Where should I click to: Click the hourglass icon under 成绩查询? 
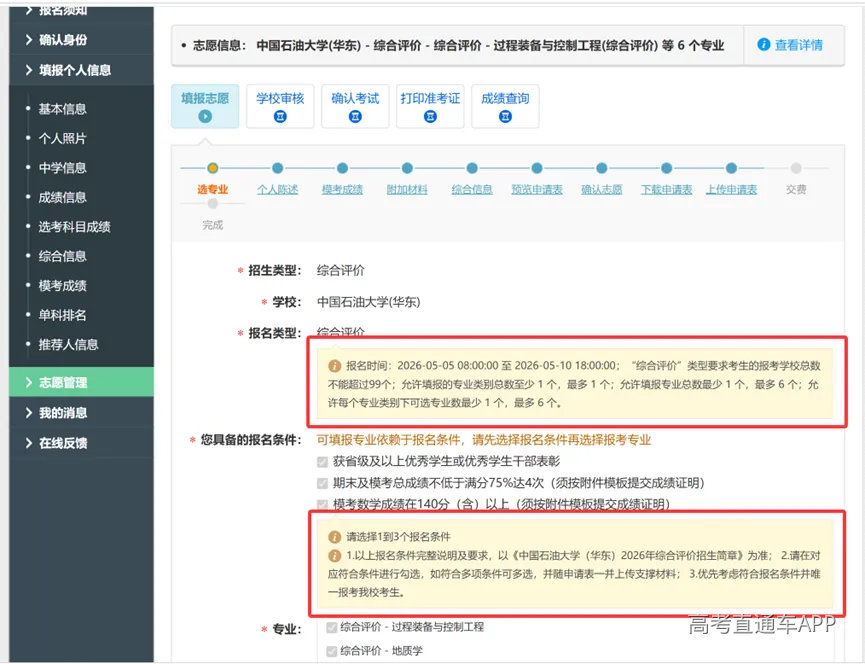click(x=505, y=116)
